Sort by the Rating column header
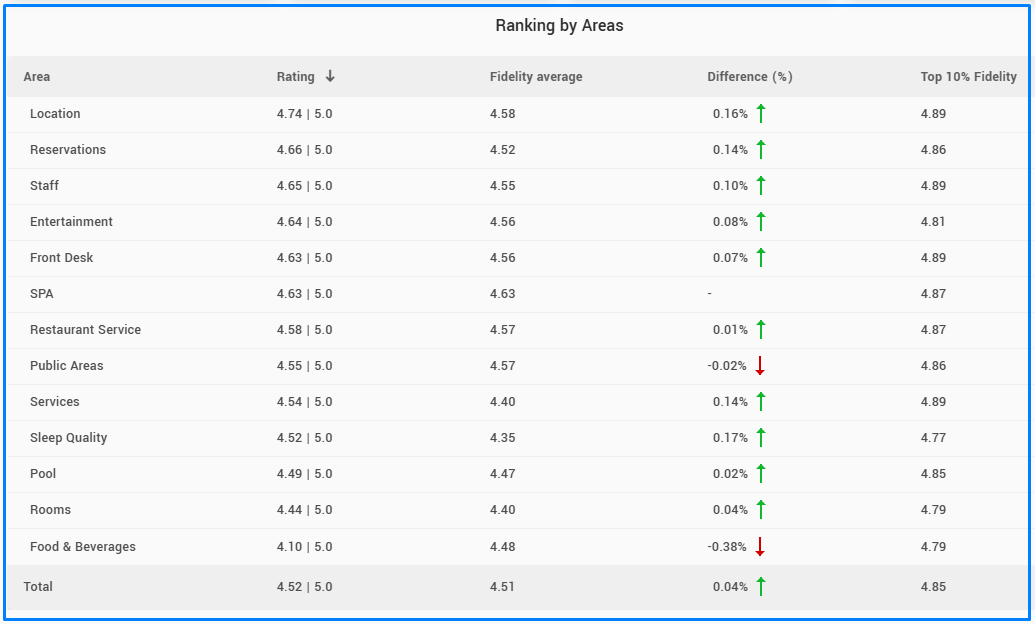Screen dimensions: 1035x624 pyautogui.click(x=296, y=77)
